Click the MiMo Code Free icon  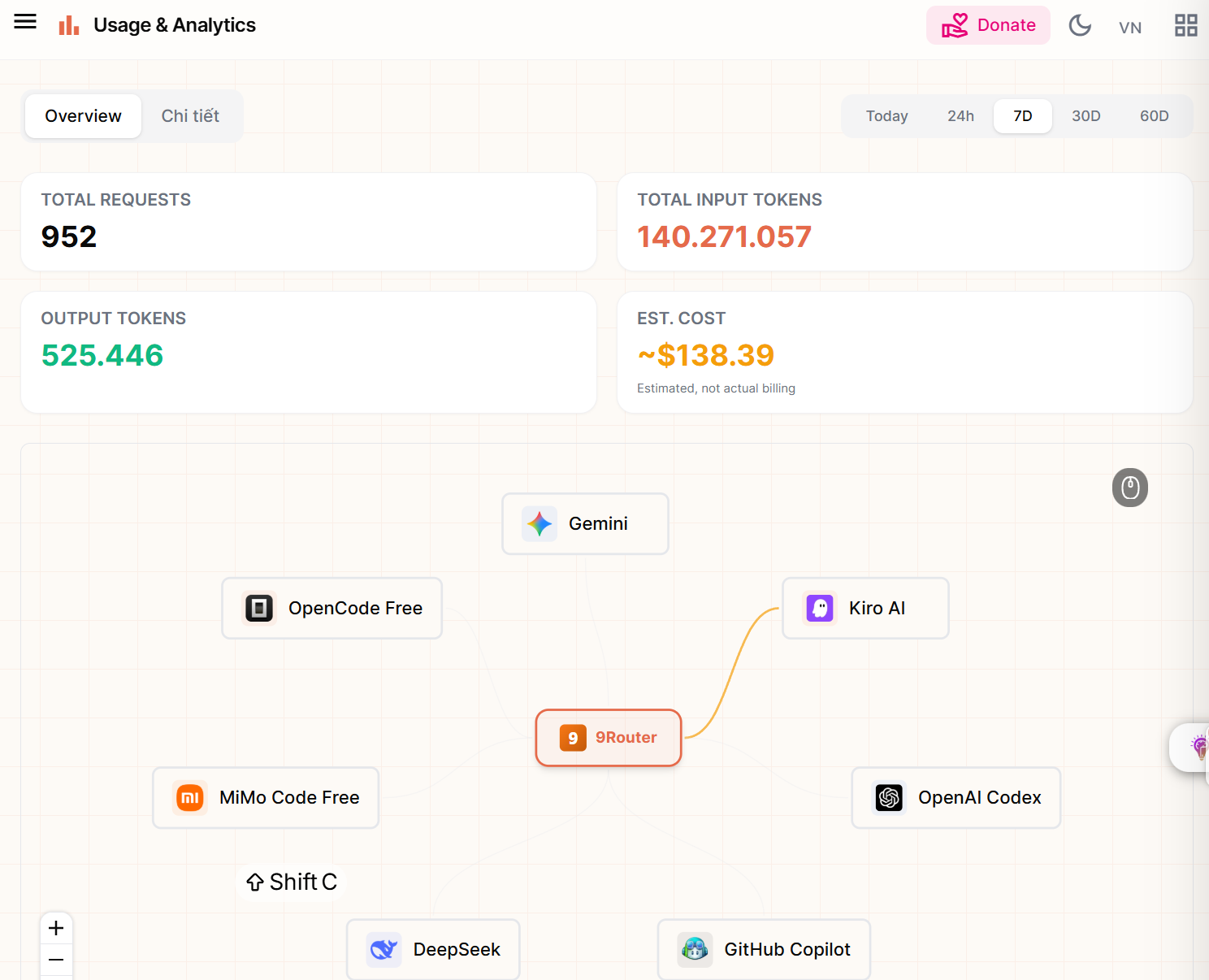tap(190, 798)
